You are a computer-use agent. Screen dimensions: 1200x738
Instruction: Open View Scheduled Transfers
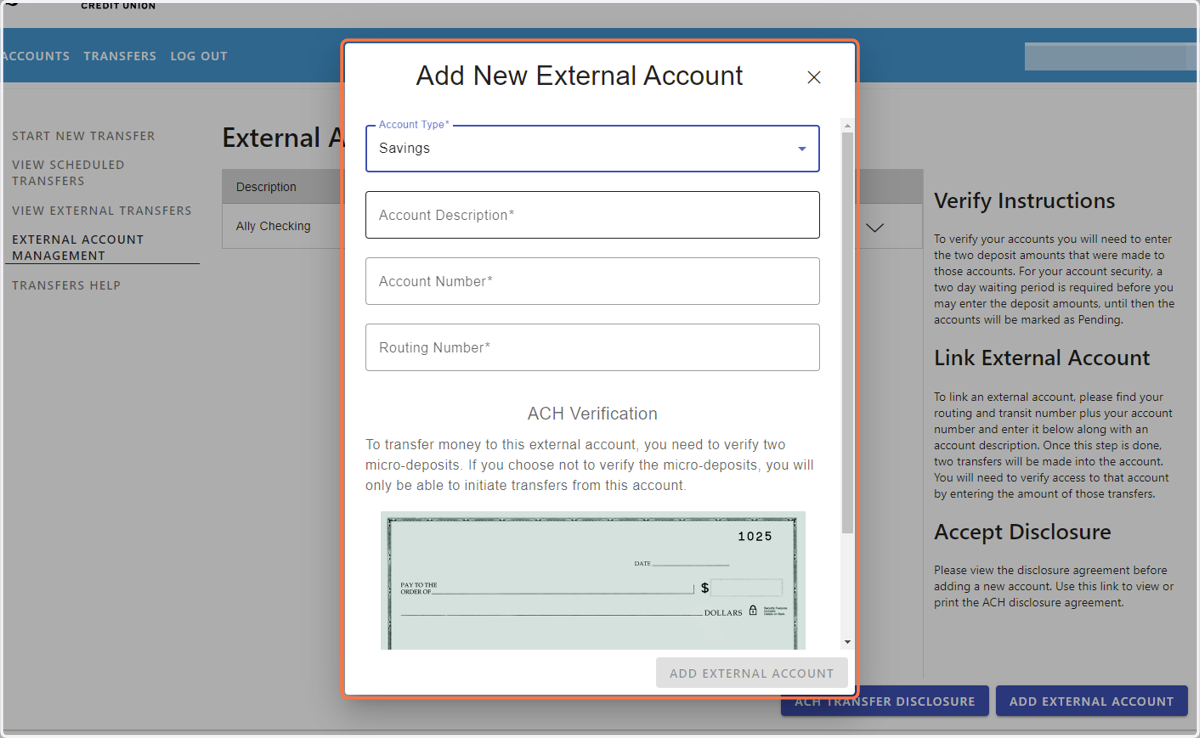(68, 173)
